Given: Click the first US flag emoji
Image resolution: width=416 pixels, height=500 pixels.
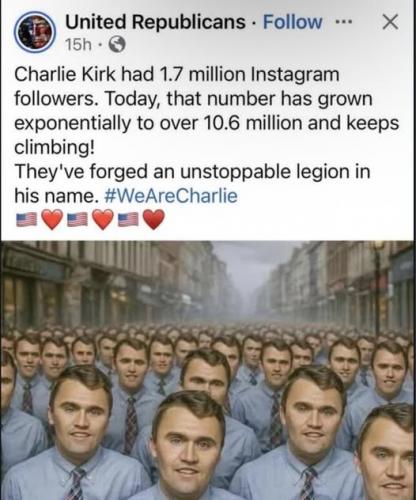Looking at the screenshot, I should (27, 220).
